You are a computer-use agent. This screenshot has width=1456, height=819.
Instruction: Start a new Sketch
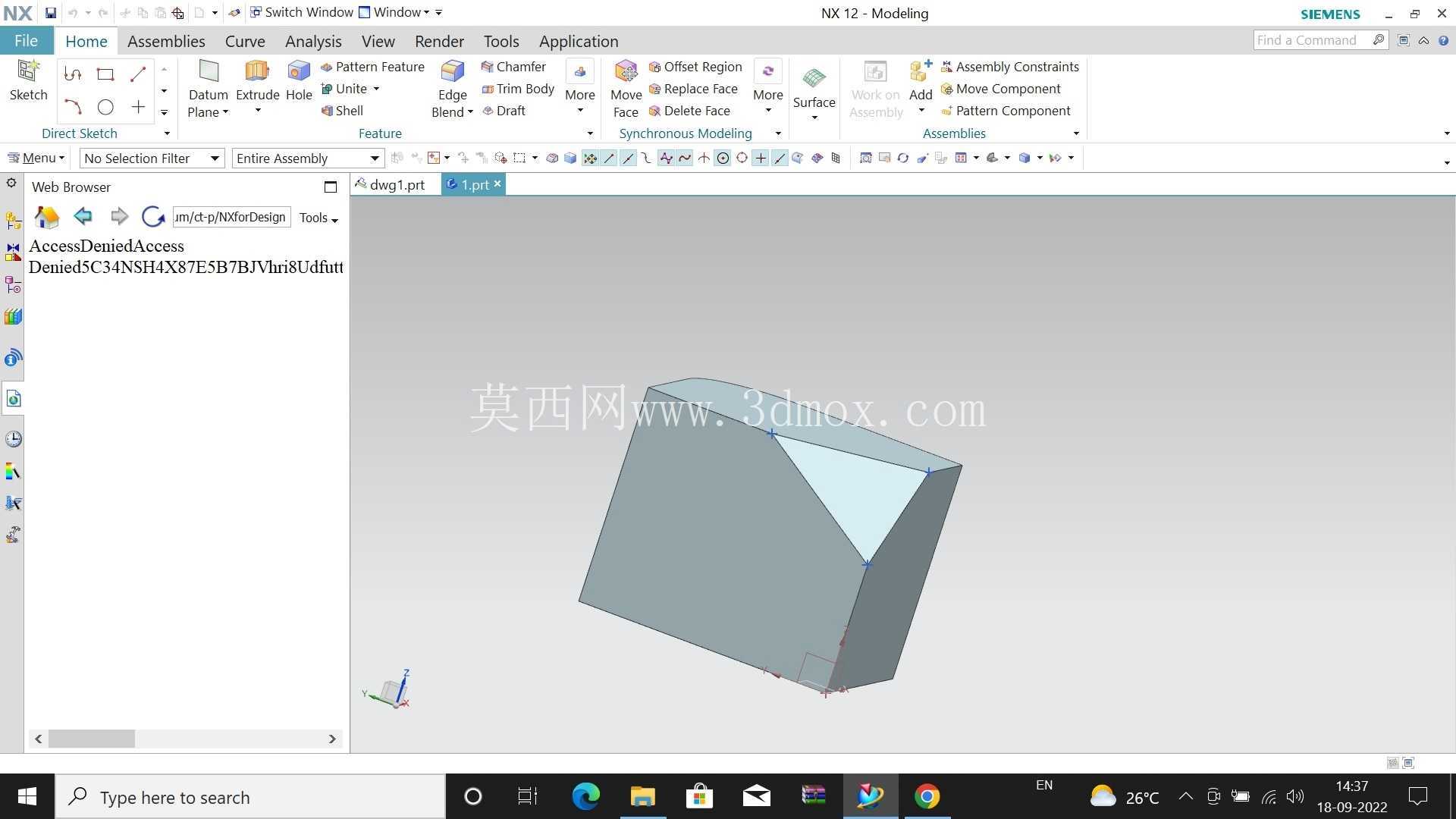coord(28,80)
